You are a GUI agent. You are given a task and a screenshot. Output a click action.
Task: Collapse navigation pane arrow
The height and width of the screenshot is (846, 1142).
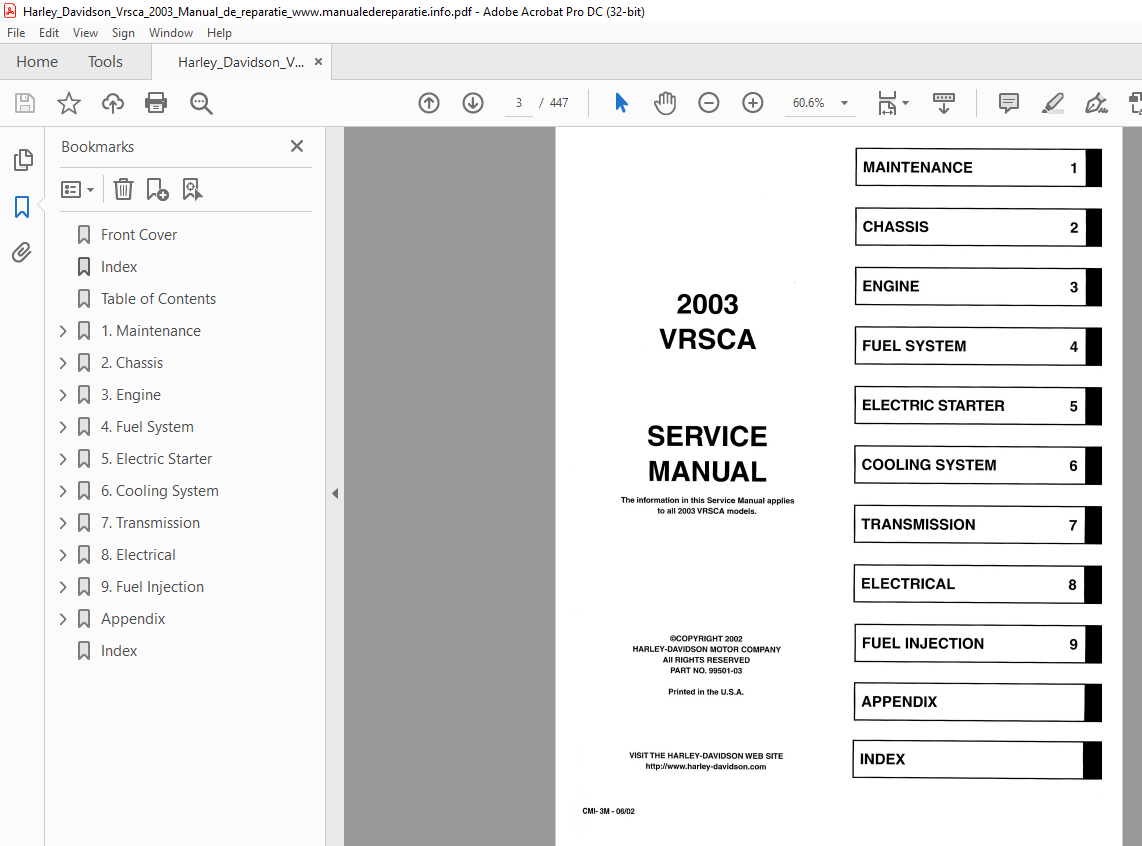pos(335,494)
